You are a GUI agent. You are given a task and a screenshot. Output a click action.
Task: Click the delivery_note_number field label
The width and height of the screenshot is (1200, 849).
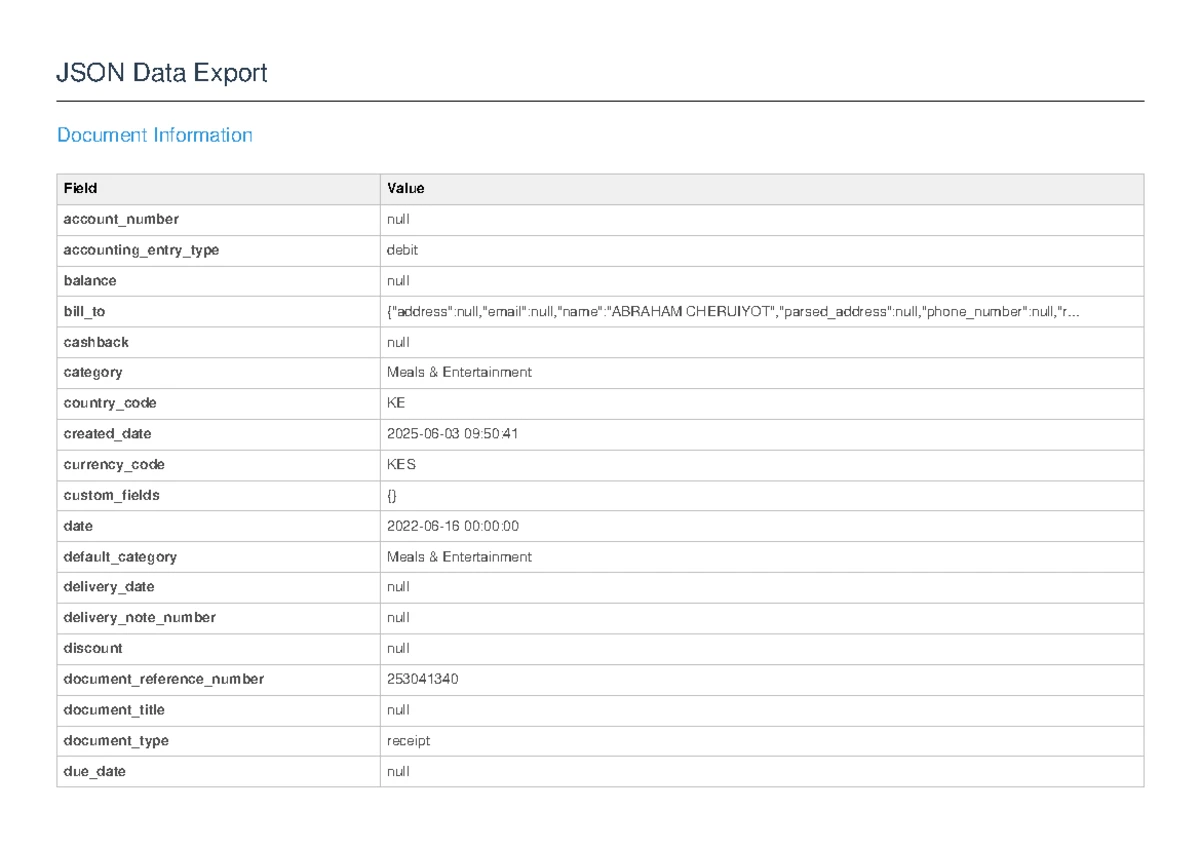(x=139, y=618)
